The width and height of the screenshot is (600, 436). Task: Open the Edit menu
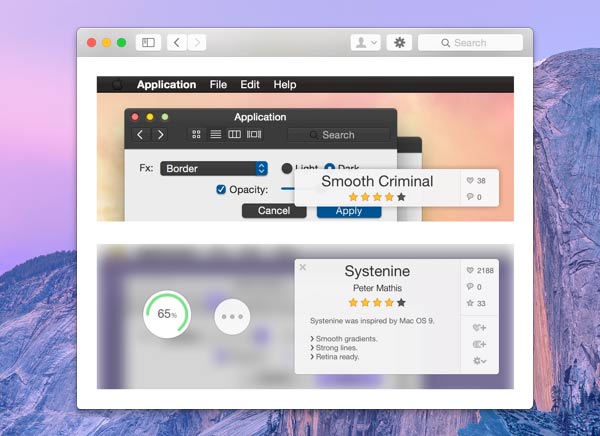click(250, 85)
